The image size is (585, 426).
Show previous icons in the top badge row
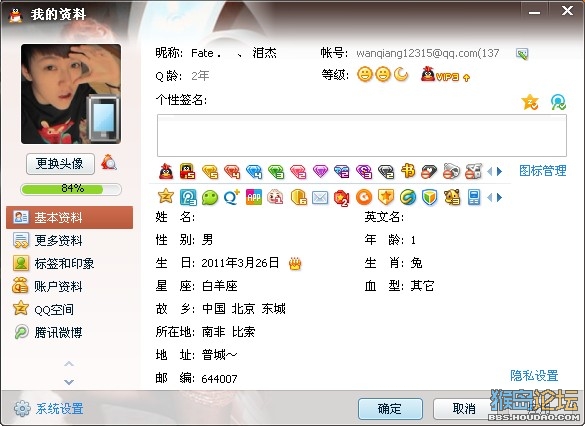[490, 172]
